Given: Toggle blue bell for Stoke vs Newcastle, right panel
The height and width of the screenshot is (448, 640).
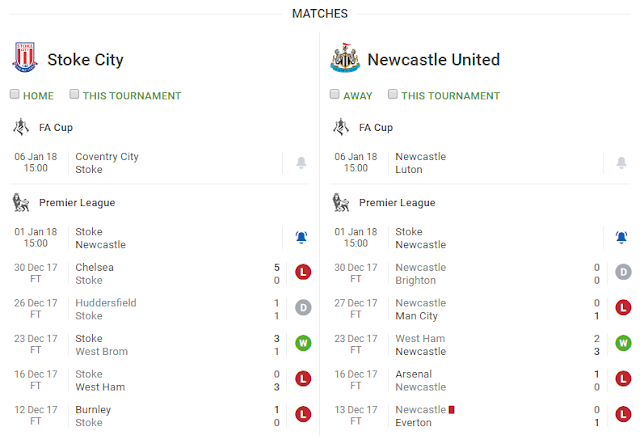Looking at the screenshot, I should pos(622,237).
